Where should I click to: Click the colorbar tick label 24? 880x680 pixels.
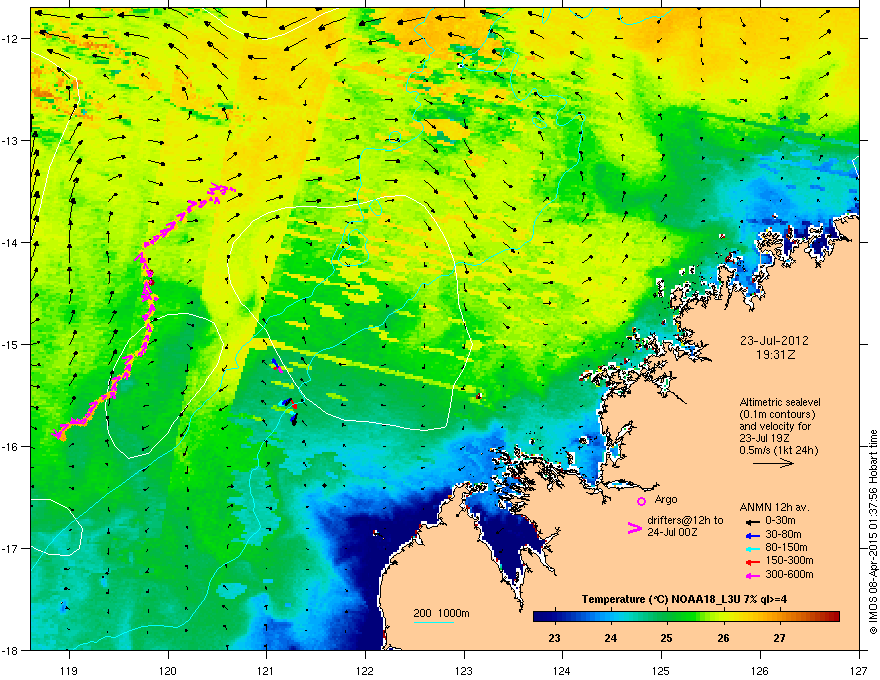click(x=611, y=638)
